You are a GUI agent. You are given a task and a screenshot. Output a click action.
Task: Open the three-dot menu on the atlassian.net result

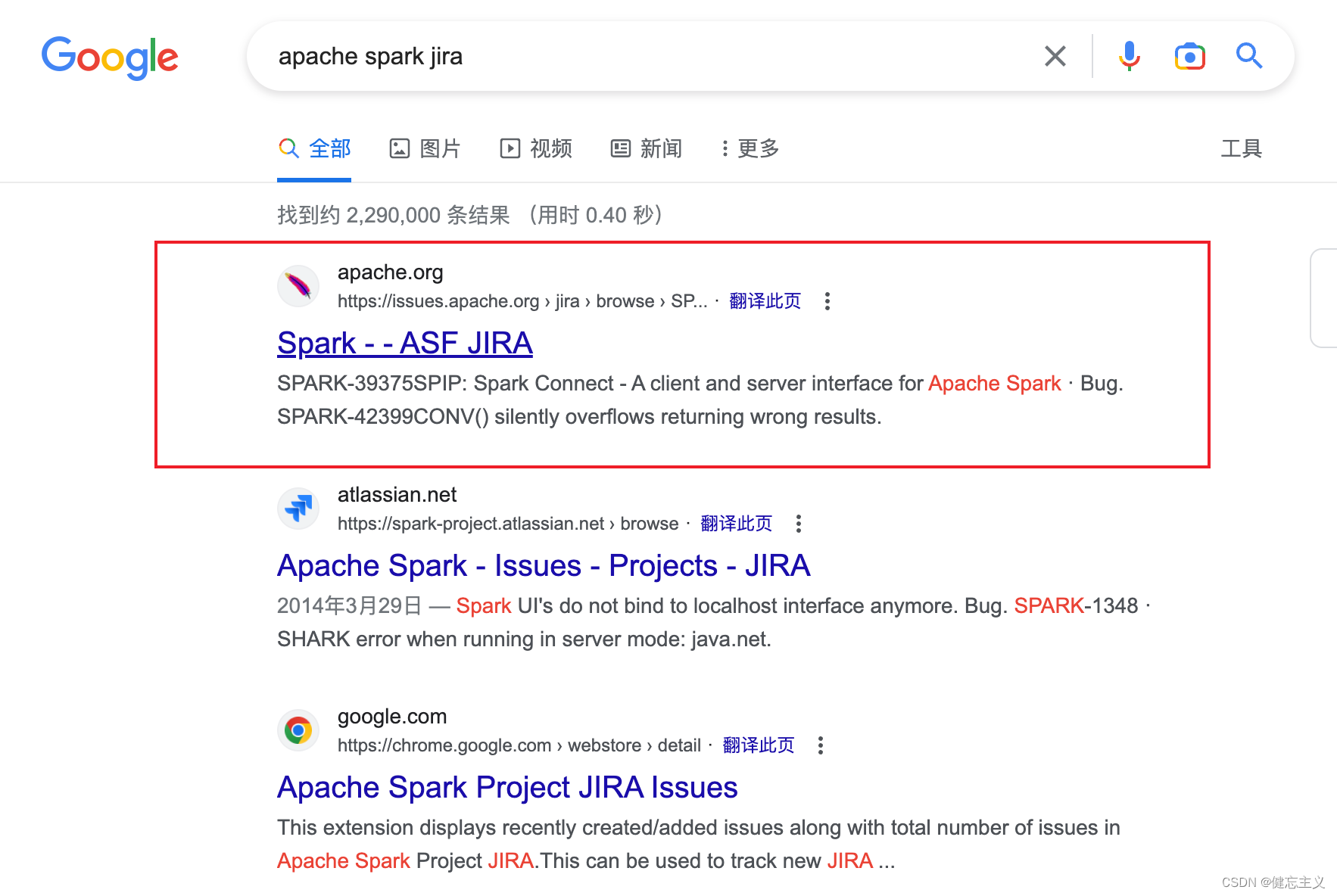click(798, 523)
